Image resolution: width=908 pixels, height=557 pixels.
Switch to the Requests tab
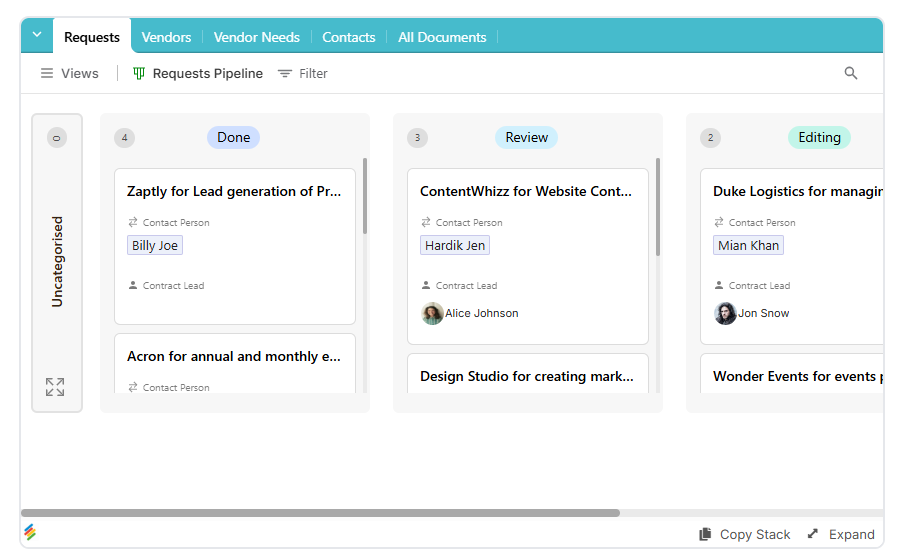click(x=92, y=36)
